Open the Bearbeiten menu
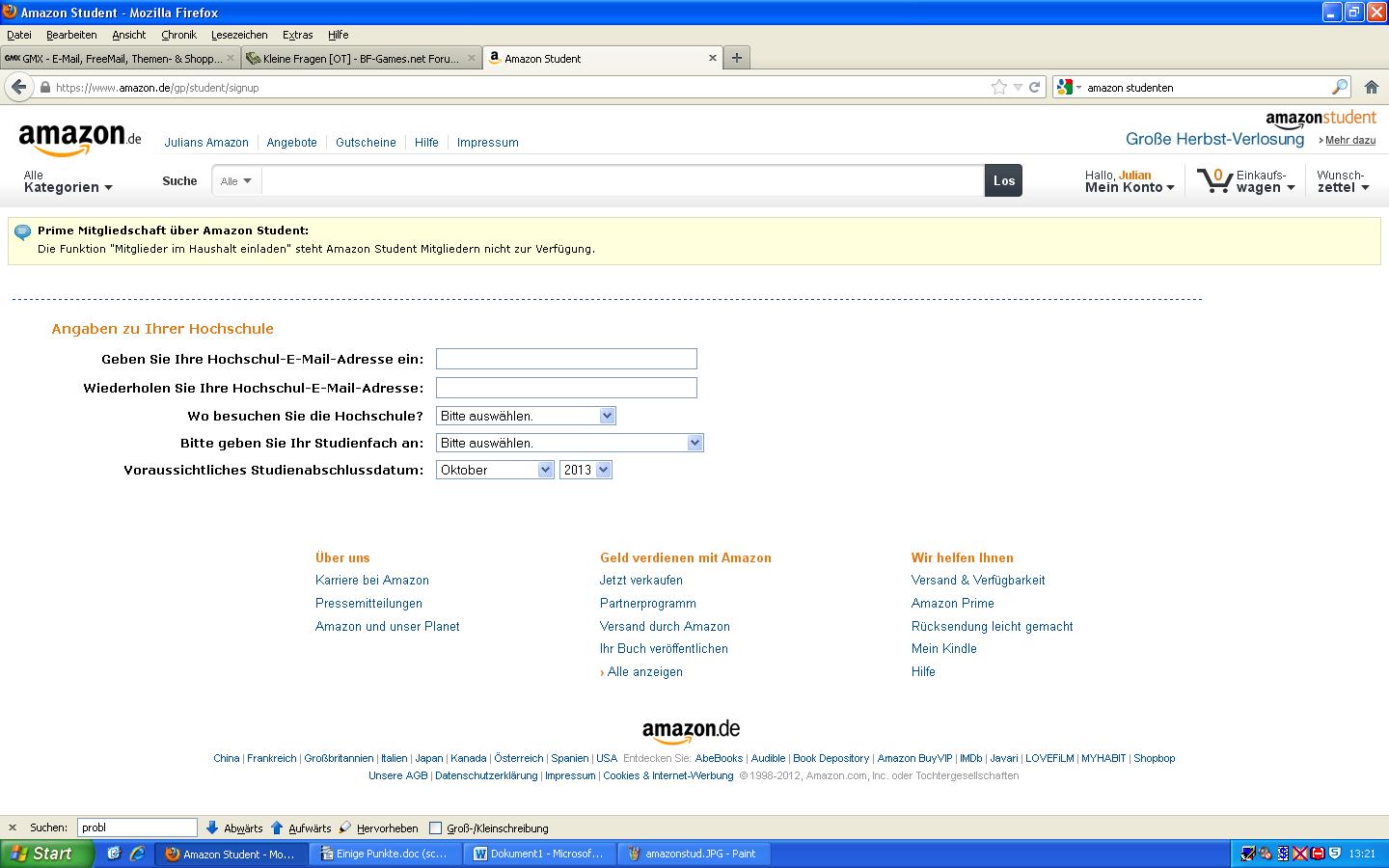 point(71,35)
